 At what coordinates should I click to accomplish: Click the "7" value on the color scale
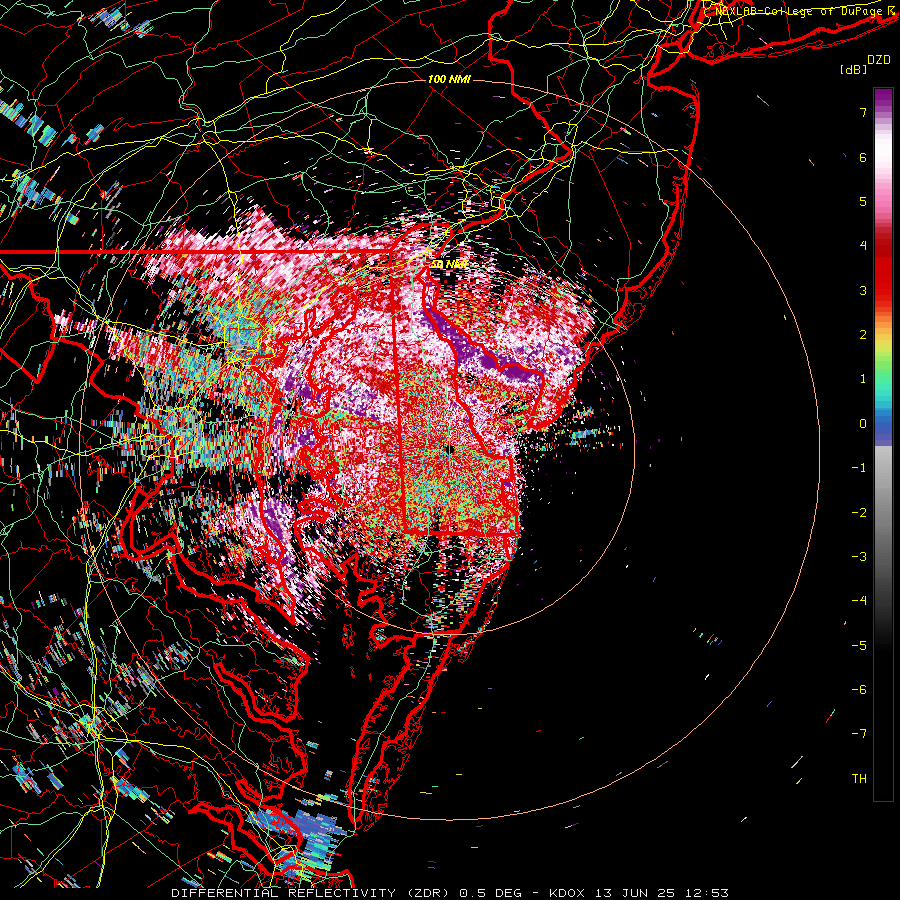863,112
